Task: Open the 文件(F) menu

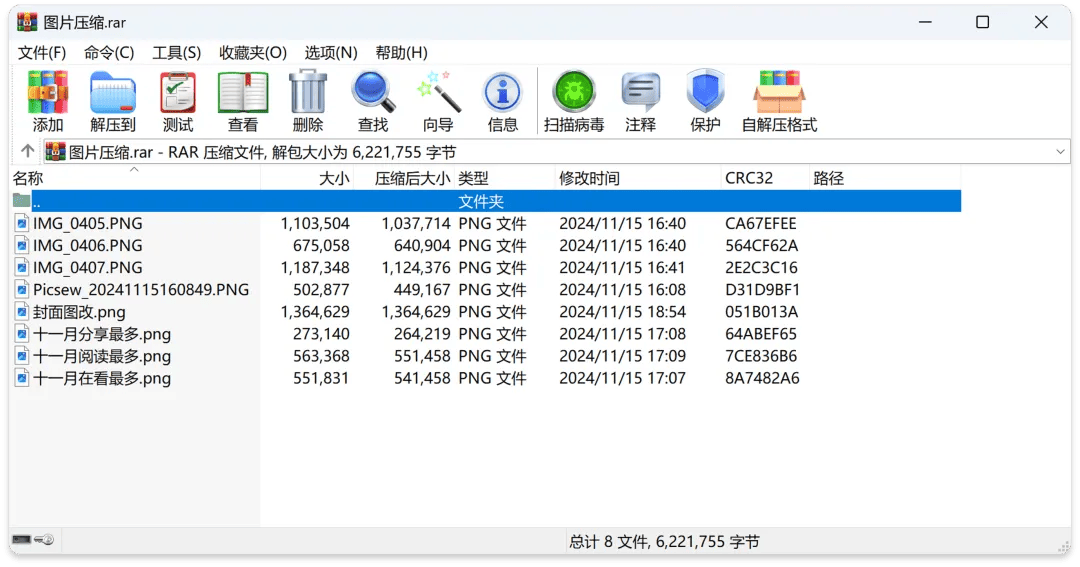Action: coord(42,53)
